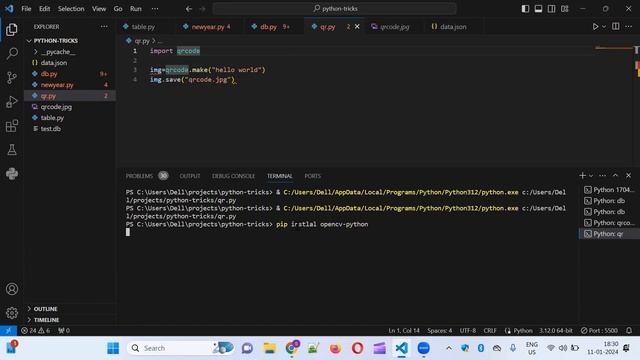Go back with navigation arrow
640x360 pixels.
coord(189,9)
